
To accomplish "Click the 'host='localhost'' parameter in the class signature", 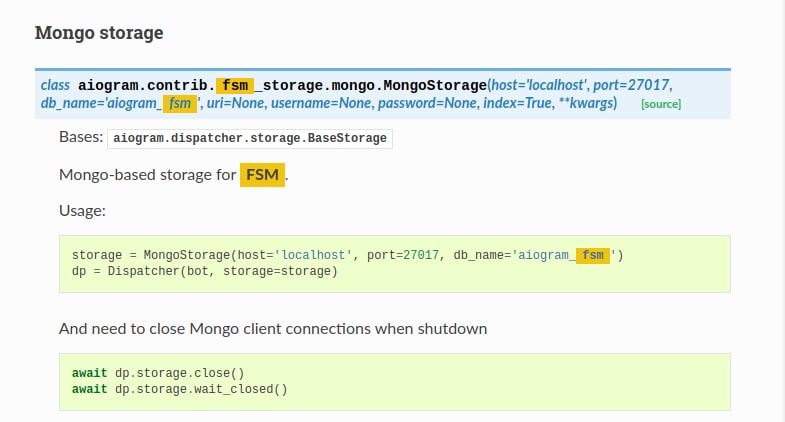I will [x=539, y=85].
